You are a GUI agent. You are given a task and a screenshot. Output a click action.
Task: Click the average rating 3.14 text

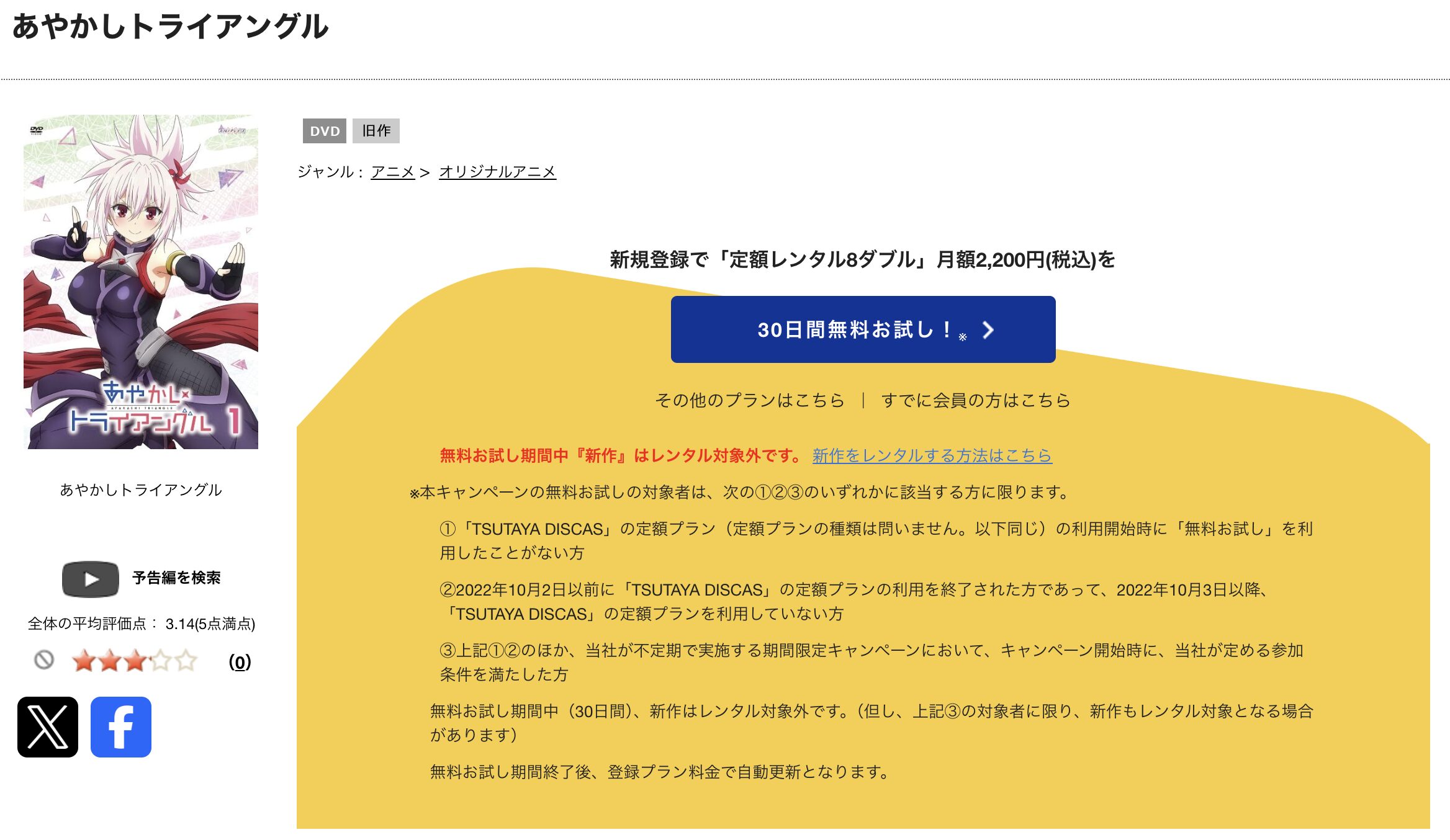[142, 623]
